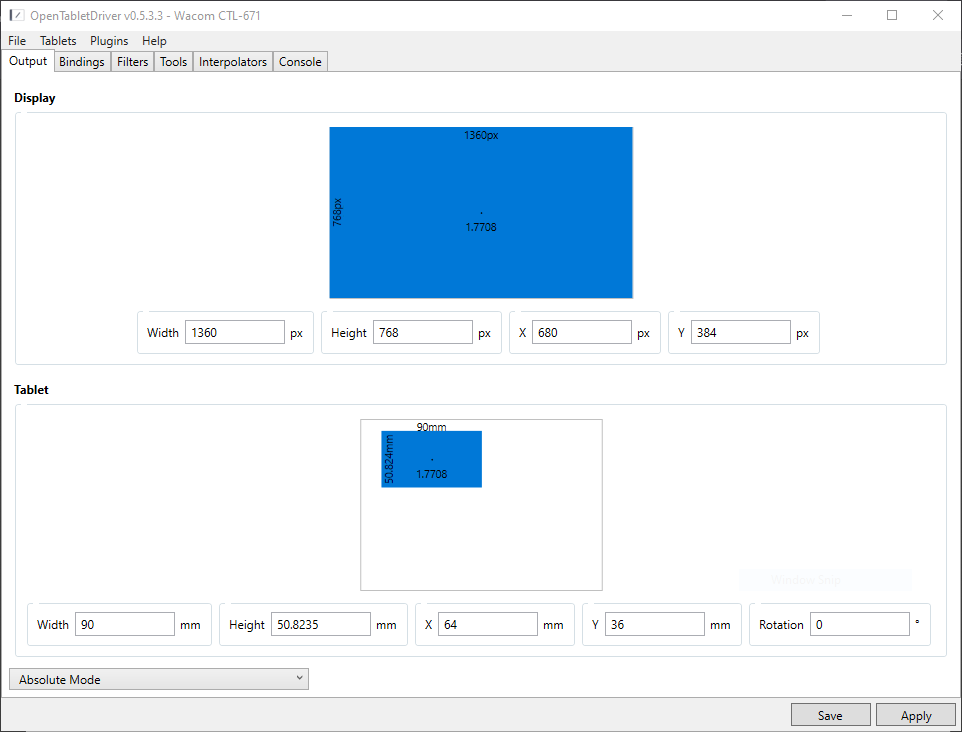The height and width of the screenshot is (732, 962).
Task: Open the Help menu
Action: (154, 41)
